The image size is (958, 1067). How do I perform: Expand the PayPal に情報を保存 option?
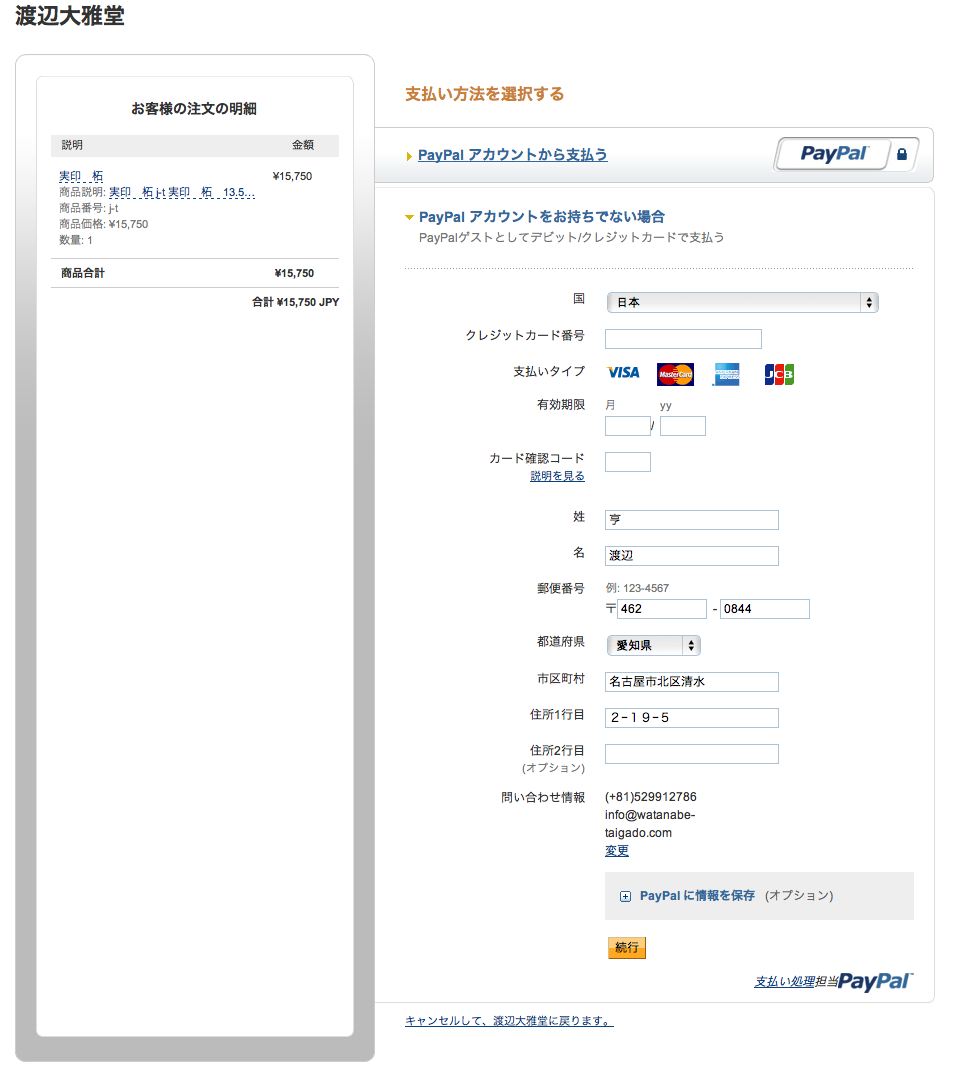point(697,896)
